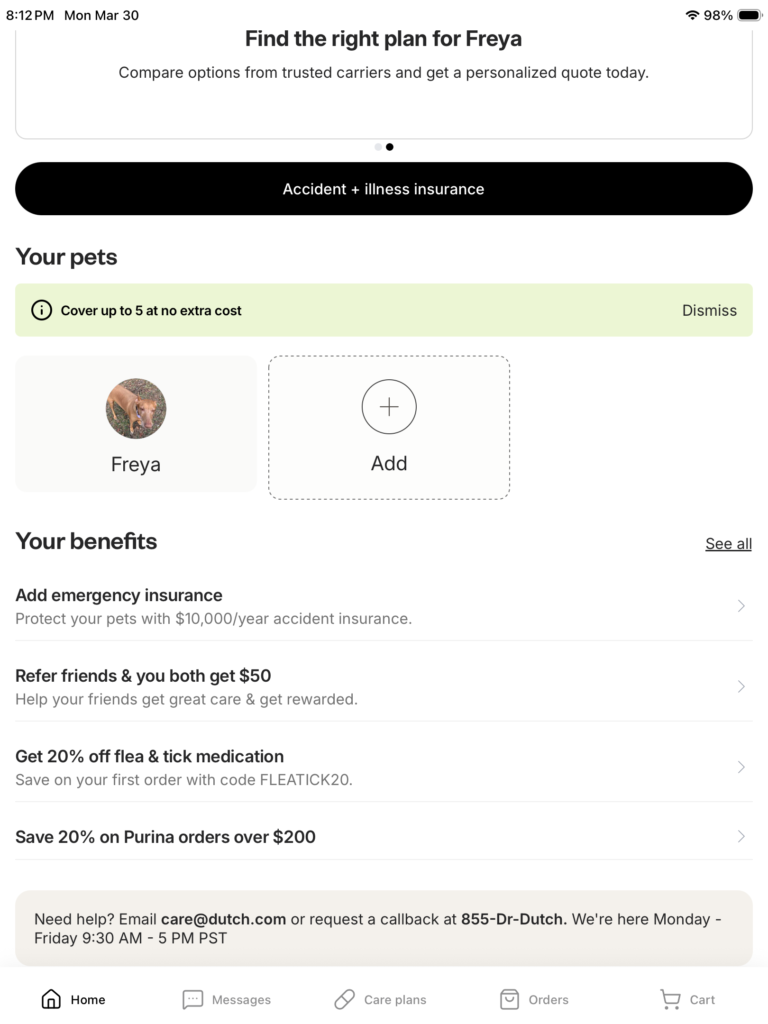
Task: Select first carousel page dot
Action: pyautogui.click(x=378, y=147)
